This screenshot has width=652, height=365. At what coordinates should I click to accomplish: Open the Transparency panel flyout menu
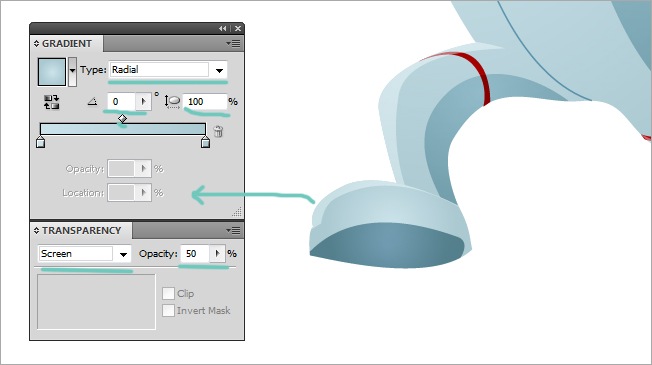233,230
